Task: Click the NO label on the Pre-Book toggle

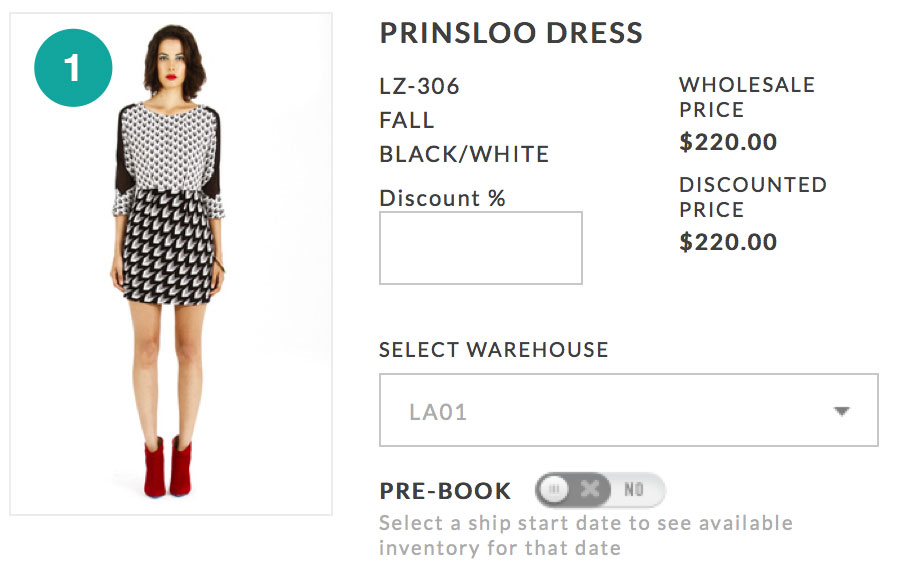Action: 634,490
